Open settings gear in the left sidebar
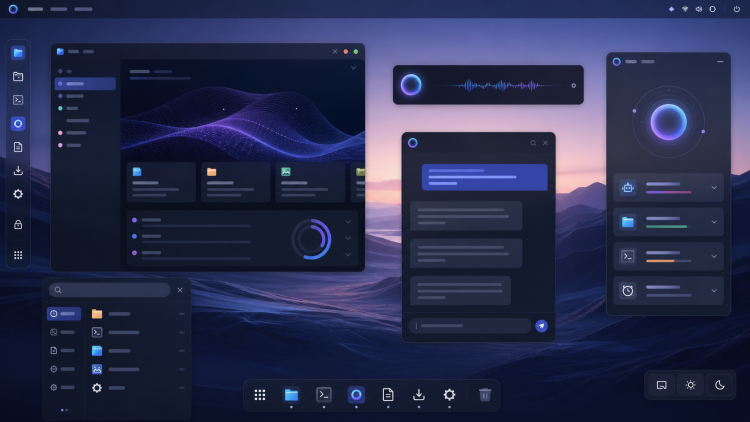Viewport: 750px width, 422px height. click(x=18, y=194)
